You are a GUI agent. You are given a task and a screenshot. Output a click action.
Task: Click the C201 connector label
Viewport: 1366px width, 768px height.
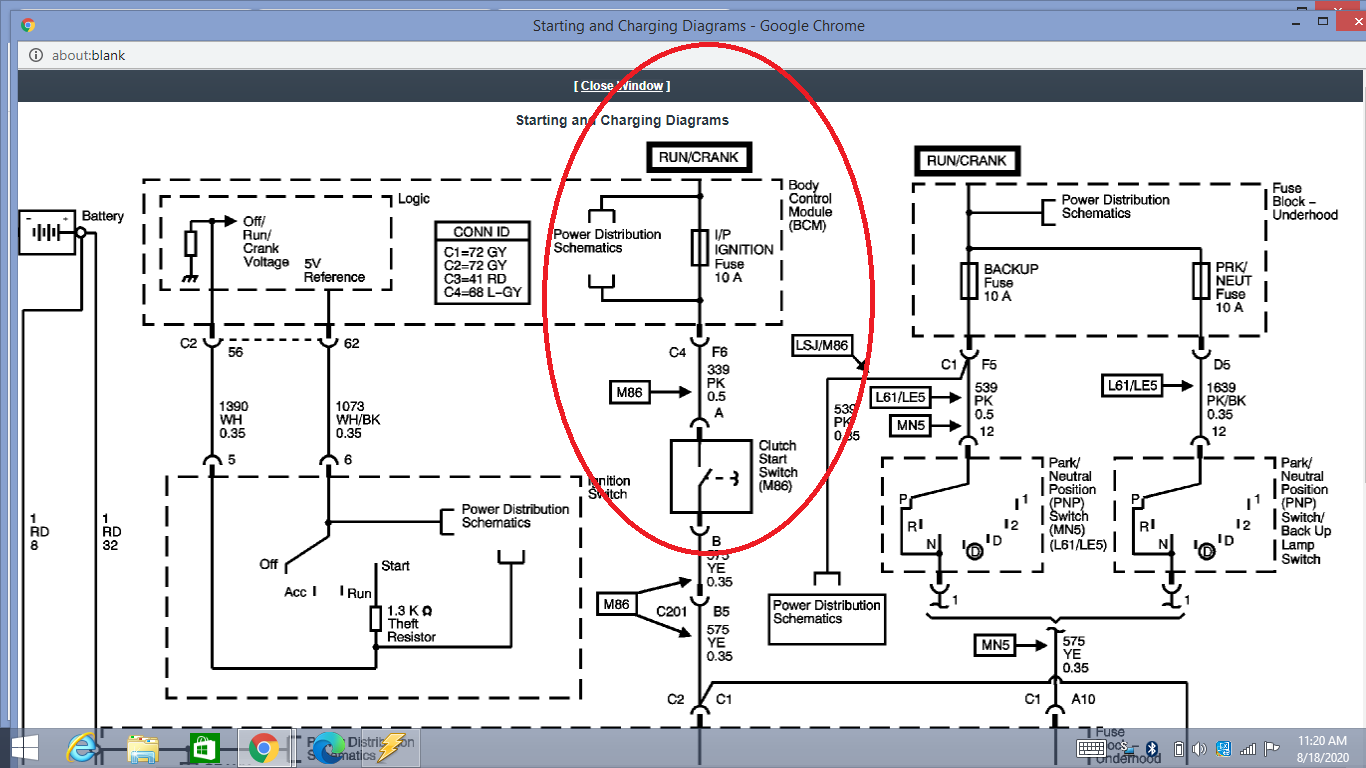673,611
